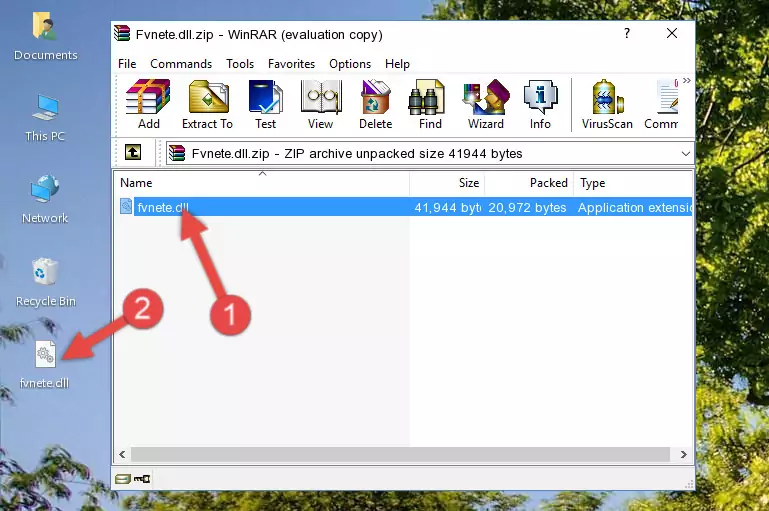The width and height of the screenshot is (769, 511).
Task: Click the 20,972 bytes packed cell
Action: tap(527, 207)
